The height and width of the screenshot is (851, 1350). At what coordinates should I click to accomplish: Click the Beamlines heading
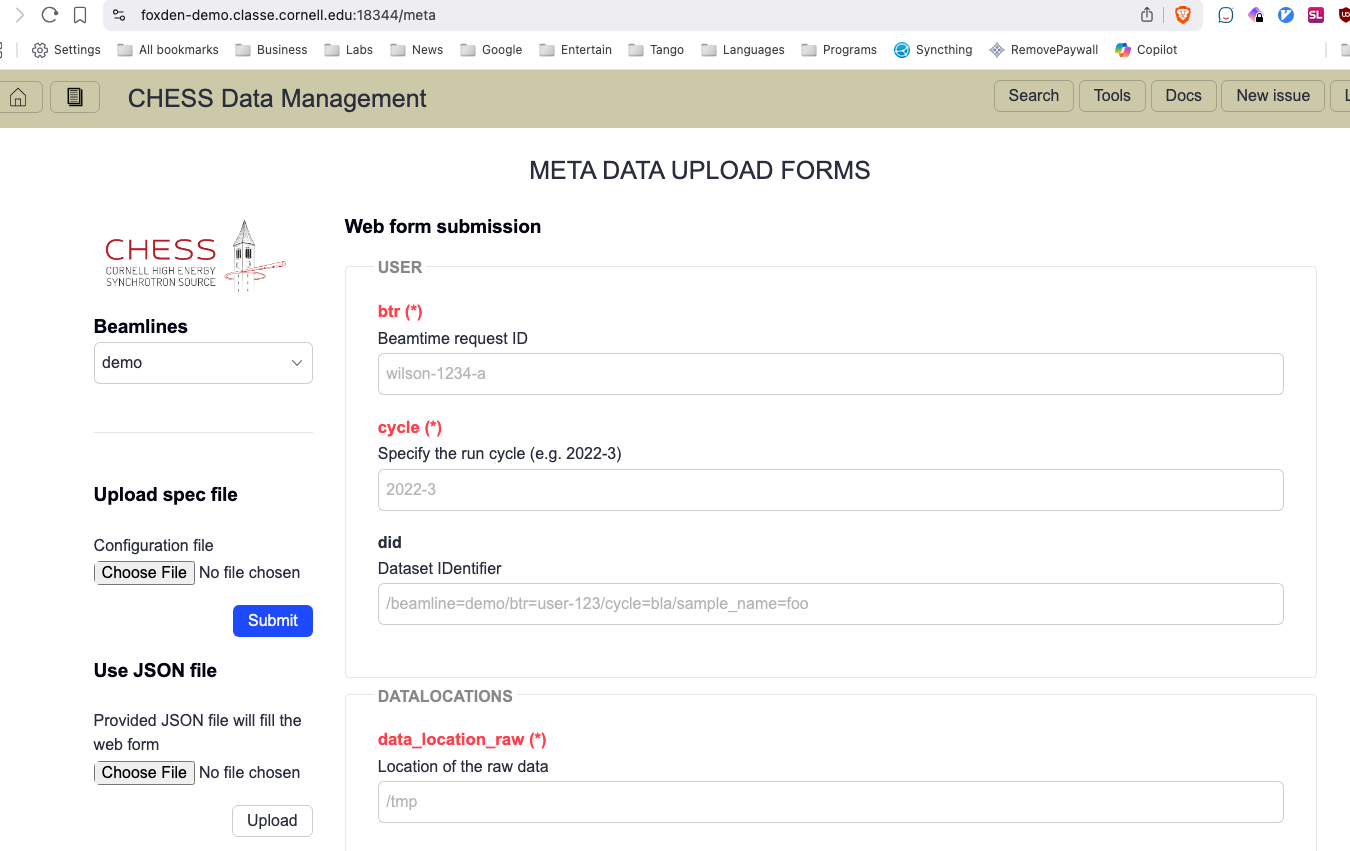point(141,327)
